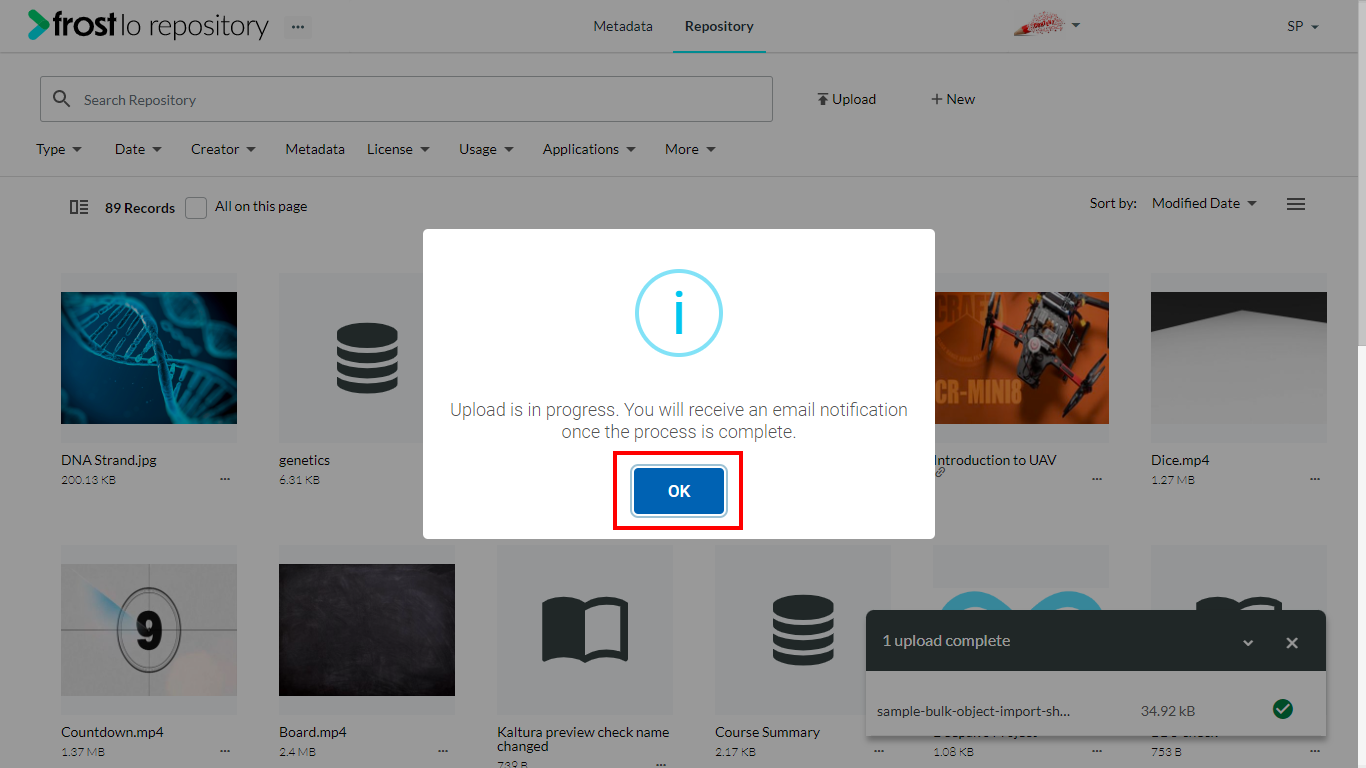
Task: Click the 89 Records count
Action: (140, 208)
